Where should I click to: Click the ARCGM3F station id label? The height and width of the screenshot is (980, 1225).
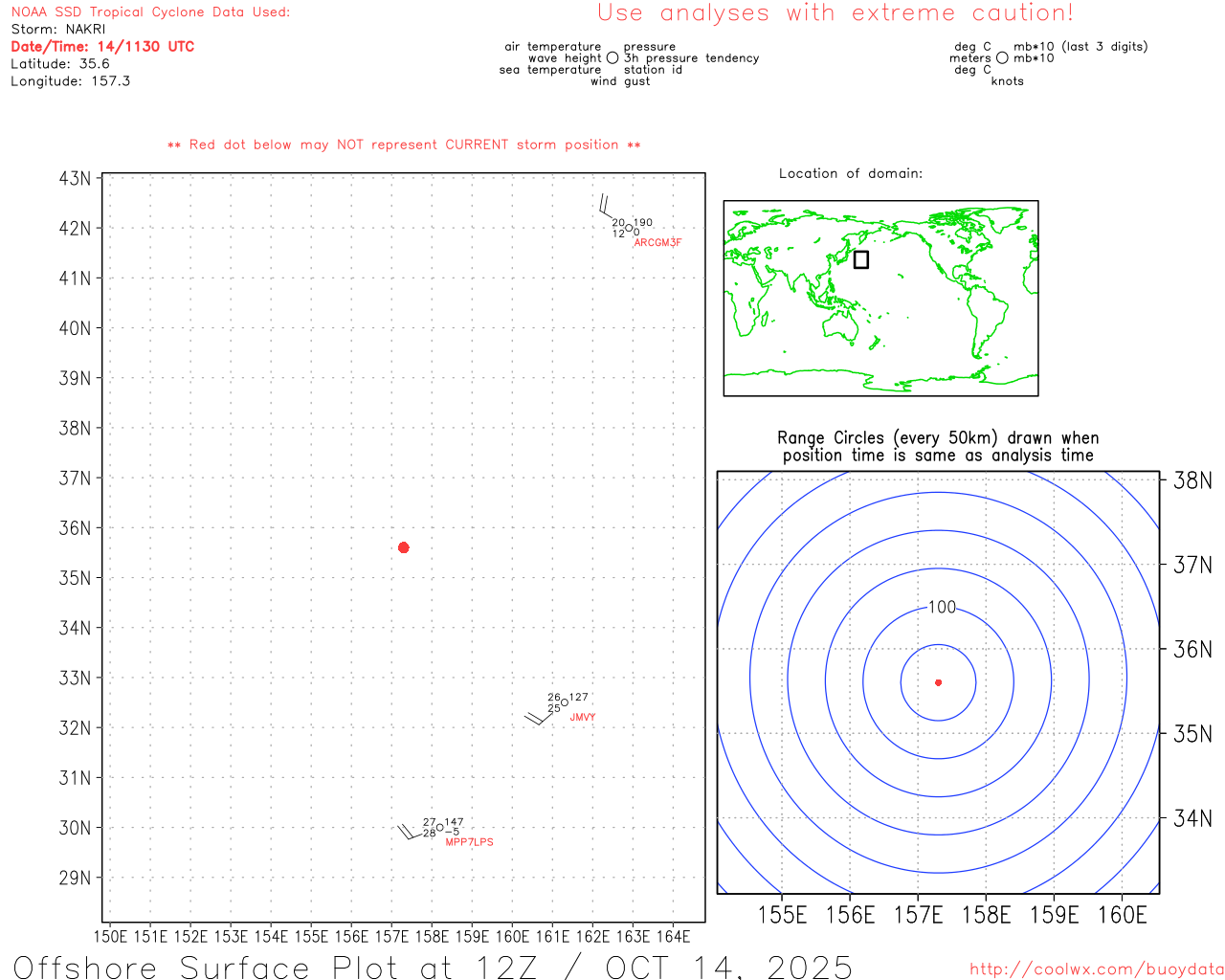coord(657,243)
